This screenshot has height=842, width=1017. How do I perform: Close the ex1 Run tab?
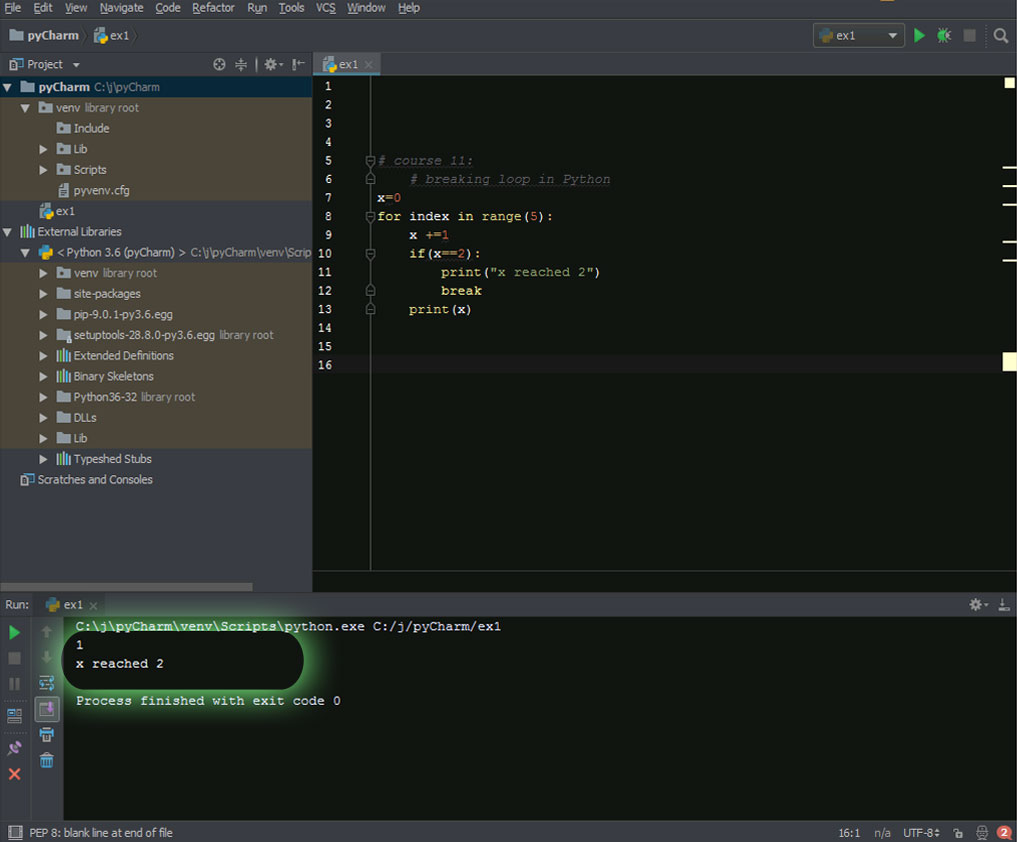(x=93, y=605)
